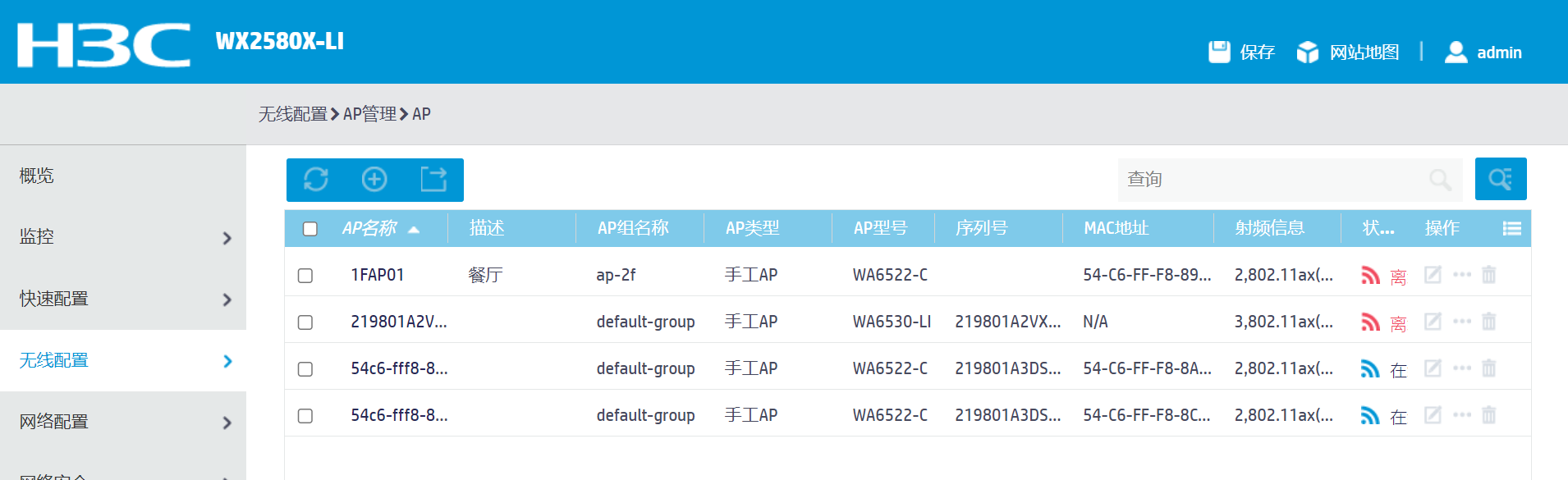Click offline status icon of 1FAP01

[1370, 276]
